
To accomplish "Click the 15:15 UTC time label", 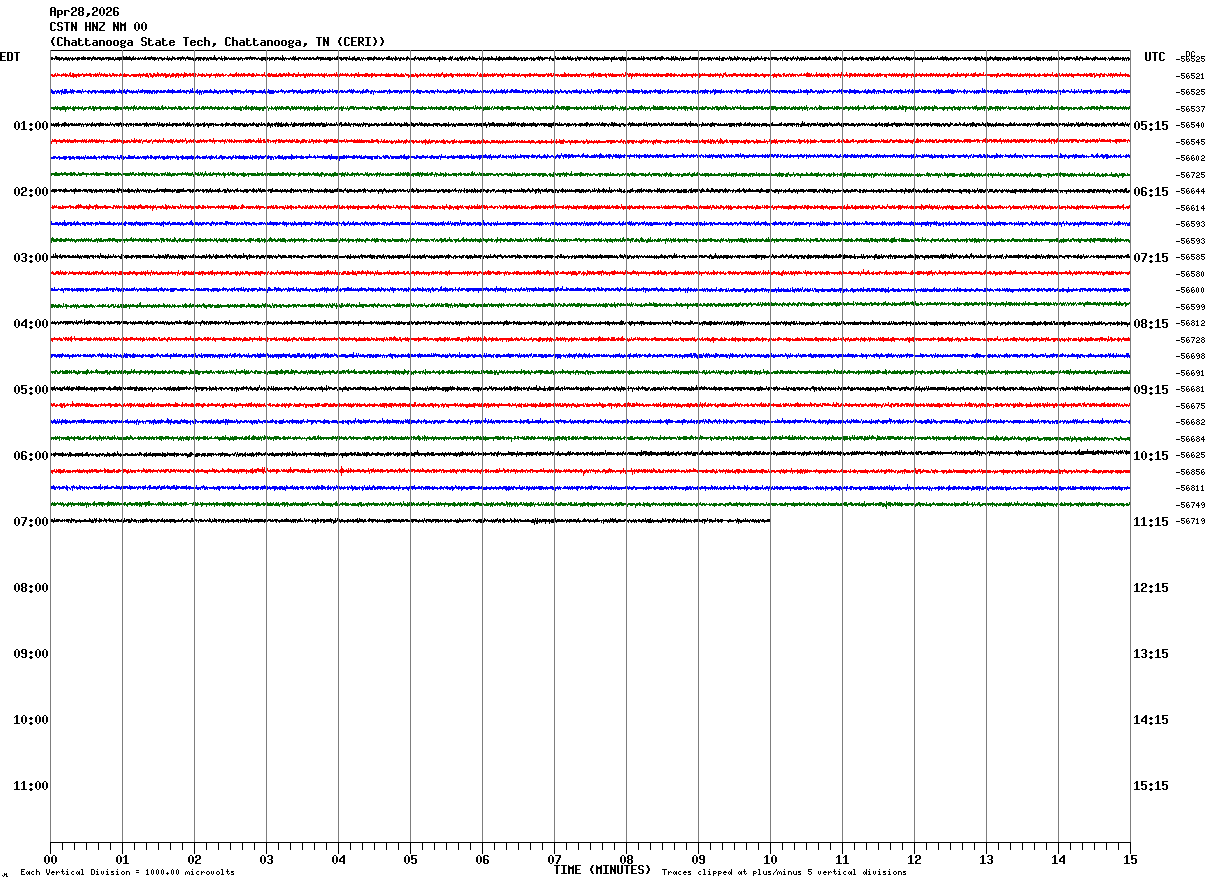I will [x=1151, y=786].
